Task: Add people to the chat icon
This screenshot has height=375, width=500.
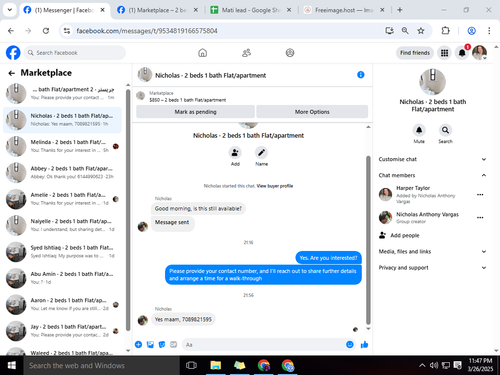Action: (235, 153)
